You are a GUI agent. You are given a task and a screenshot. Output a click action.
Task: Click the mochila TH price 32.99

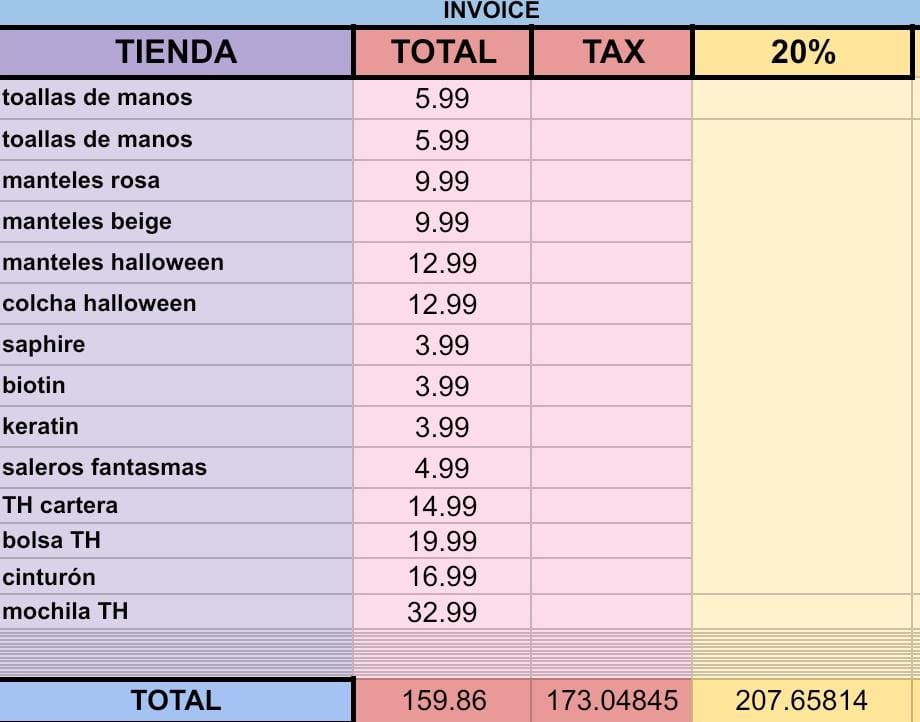tap(442, 612)
